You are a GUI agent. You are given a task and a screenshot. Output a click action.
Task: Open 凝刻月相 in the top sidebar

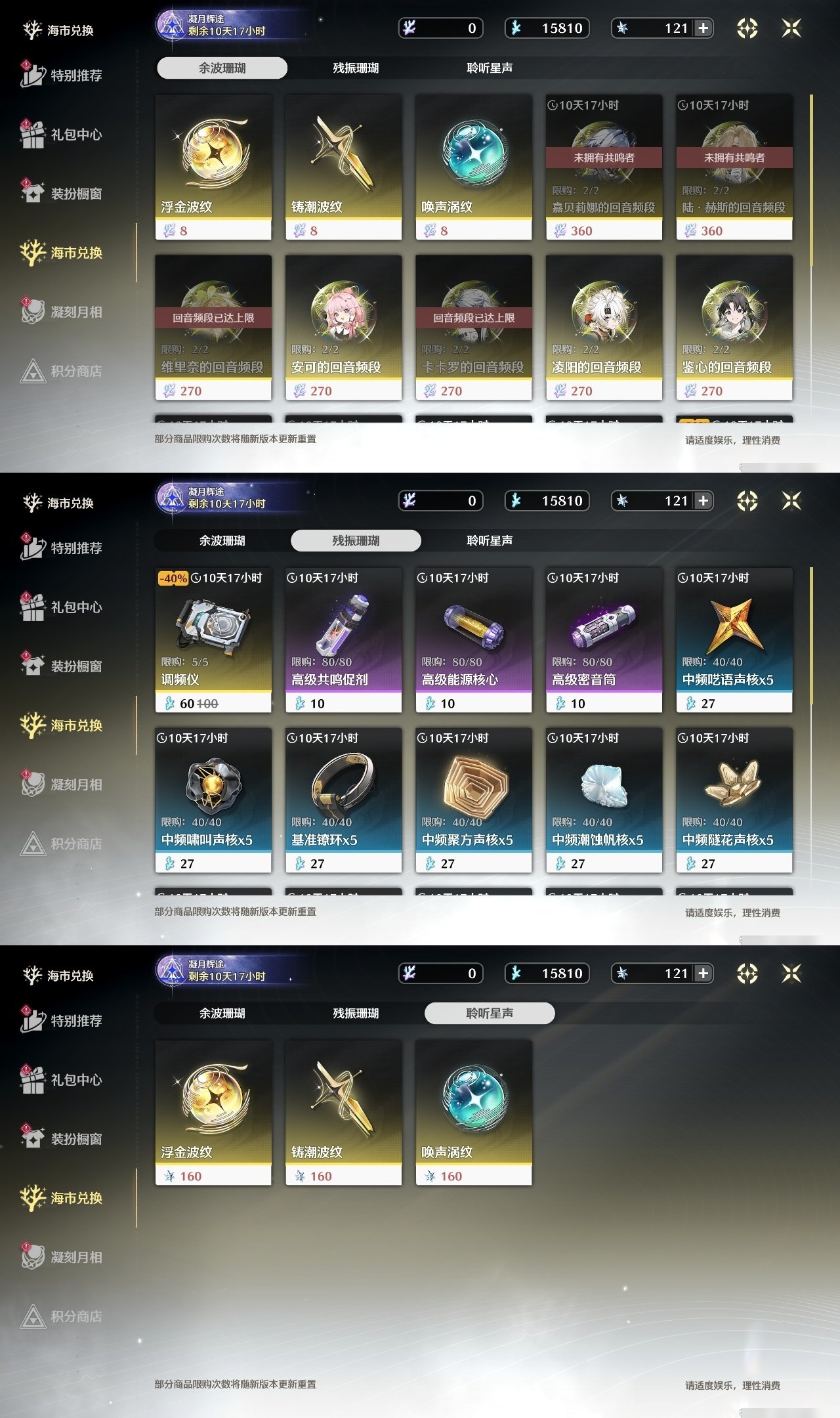[61, 312]
